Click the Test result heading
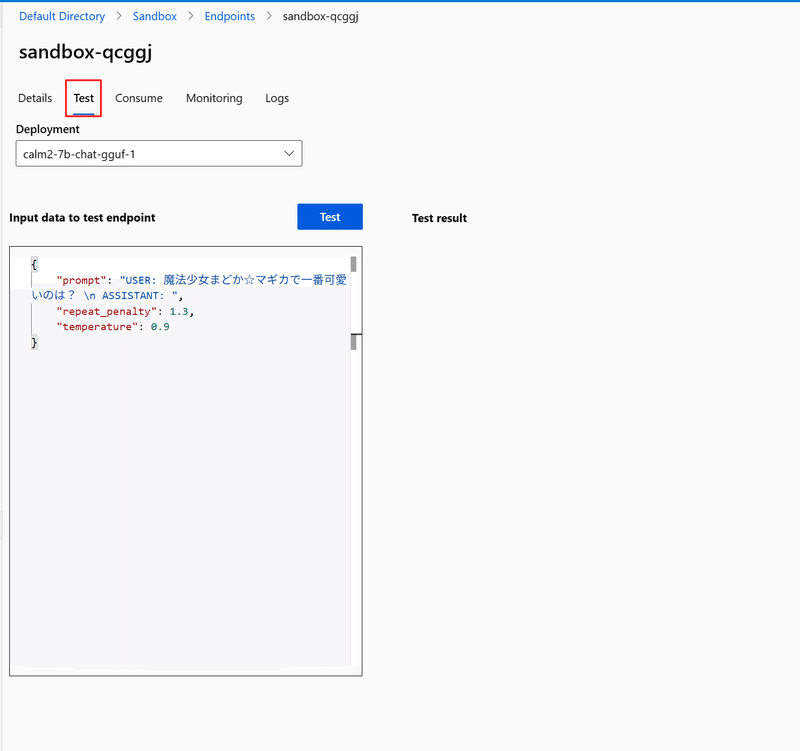The height and width of the screenshot is (751, 800). click(439, 218)
